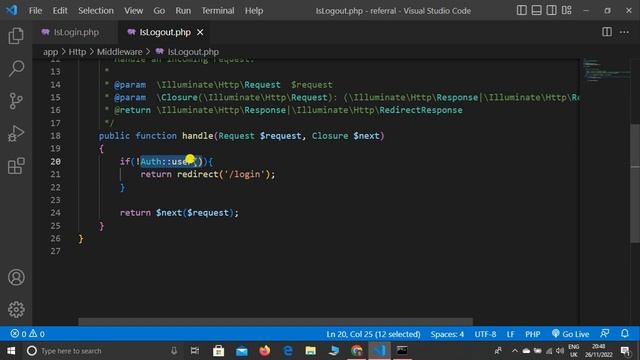Open the Terminal menu
Image resolution: width=640 pixels, height=360 pixels.
coord(218,11)
